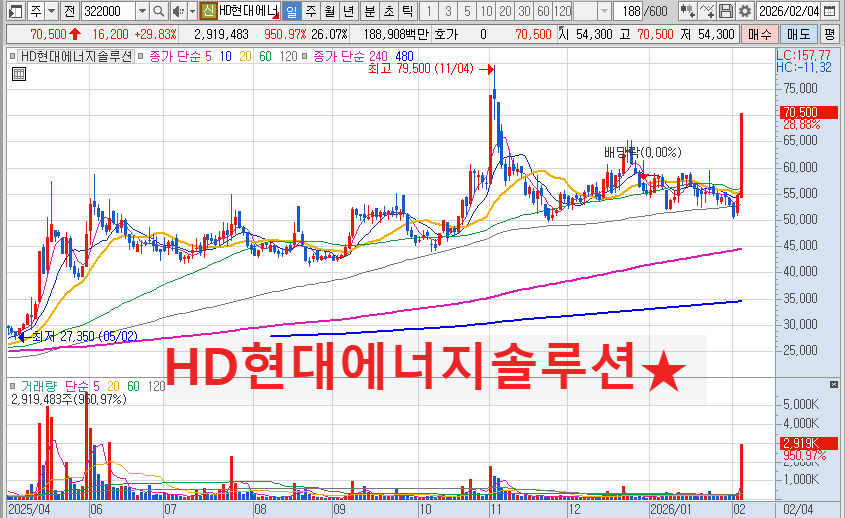Close the volume pane with X icon

(834, 384)
